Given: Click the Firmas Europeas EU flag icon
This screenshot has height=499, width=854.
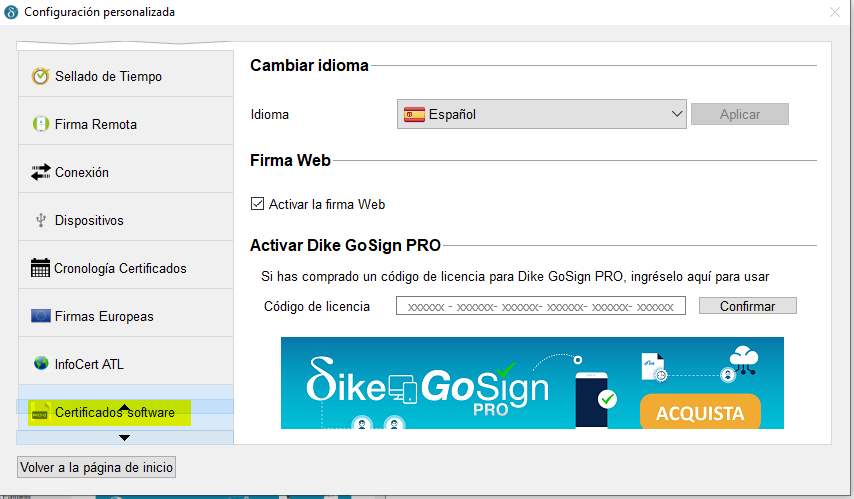Looking at the screenshot, I should [41, 316].
